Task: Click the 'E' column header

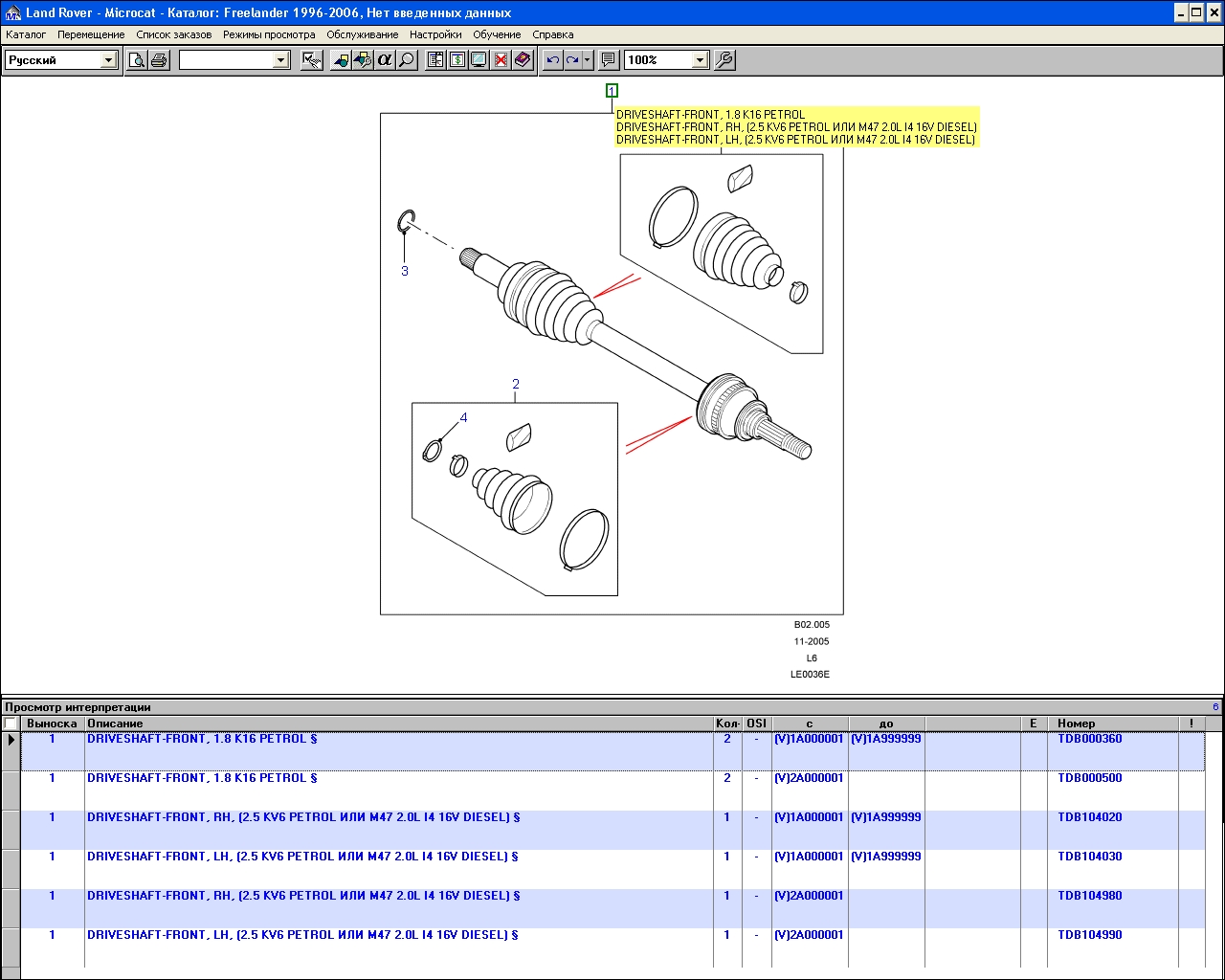Action: pos(1034,724)
